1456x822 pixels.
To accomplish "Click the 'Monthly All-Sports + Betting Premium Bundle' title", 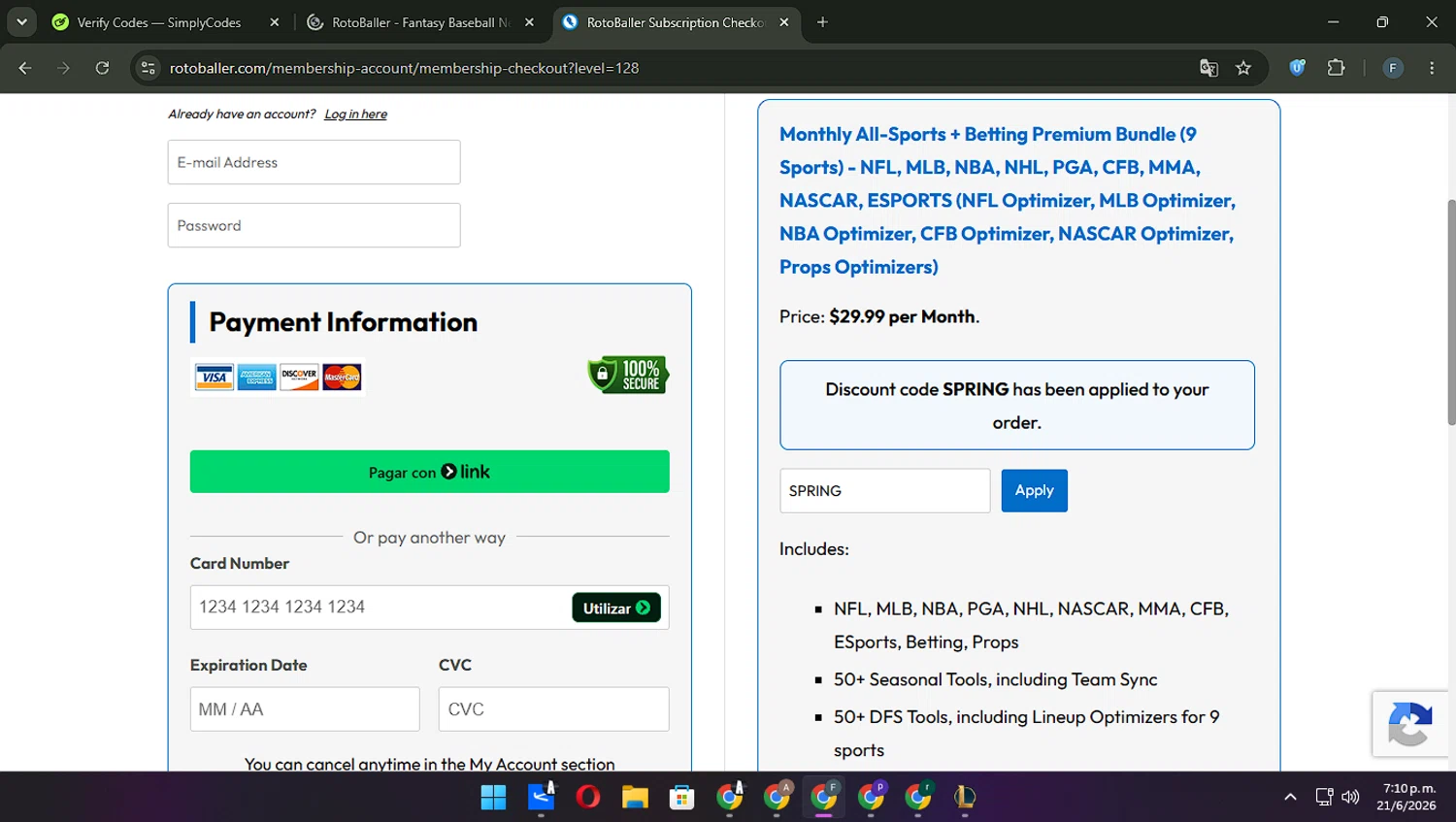I will point(1008,200).
